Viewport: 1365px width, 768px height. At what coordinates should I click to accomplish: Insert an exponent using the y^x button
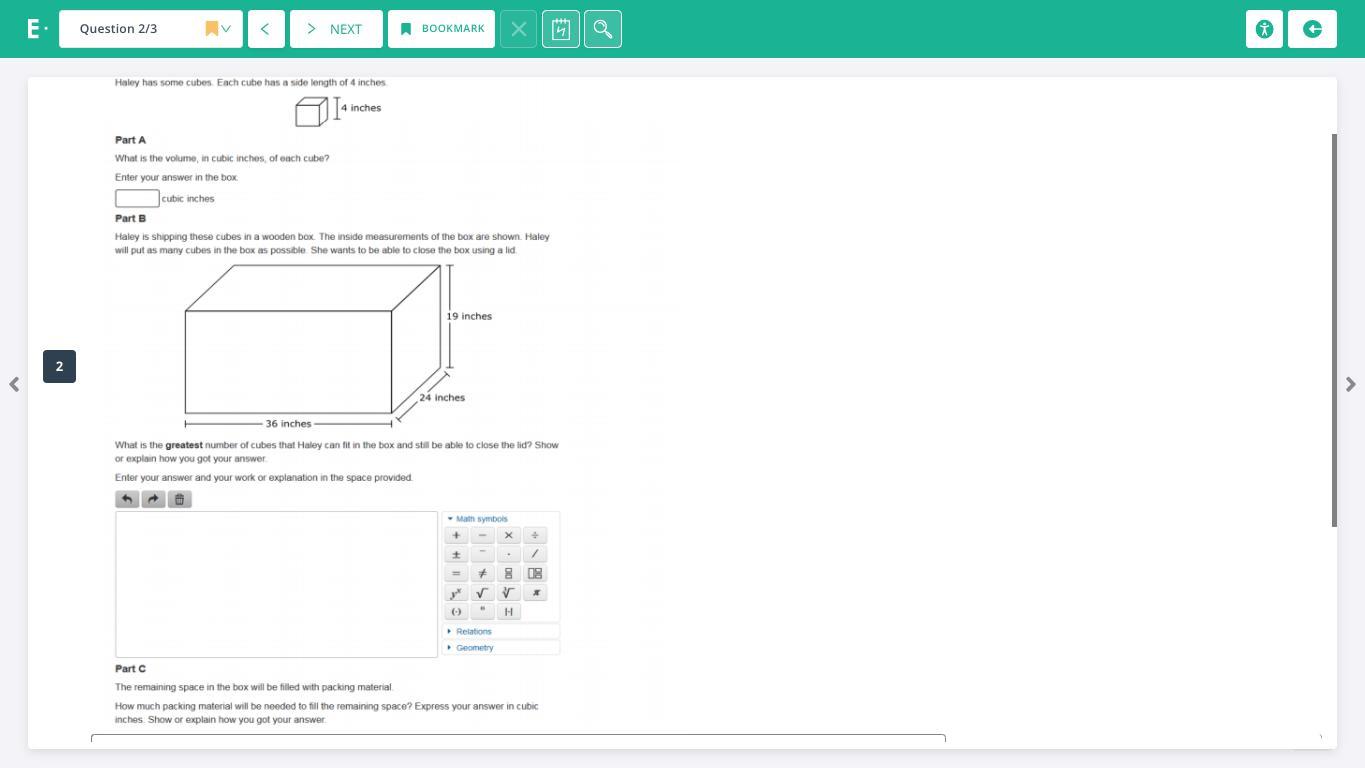coord(456,593)
